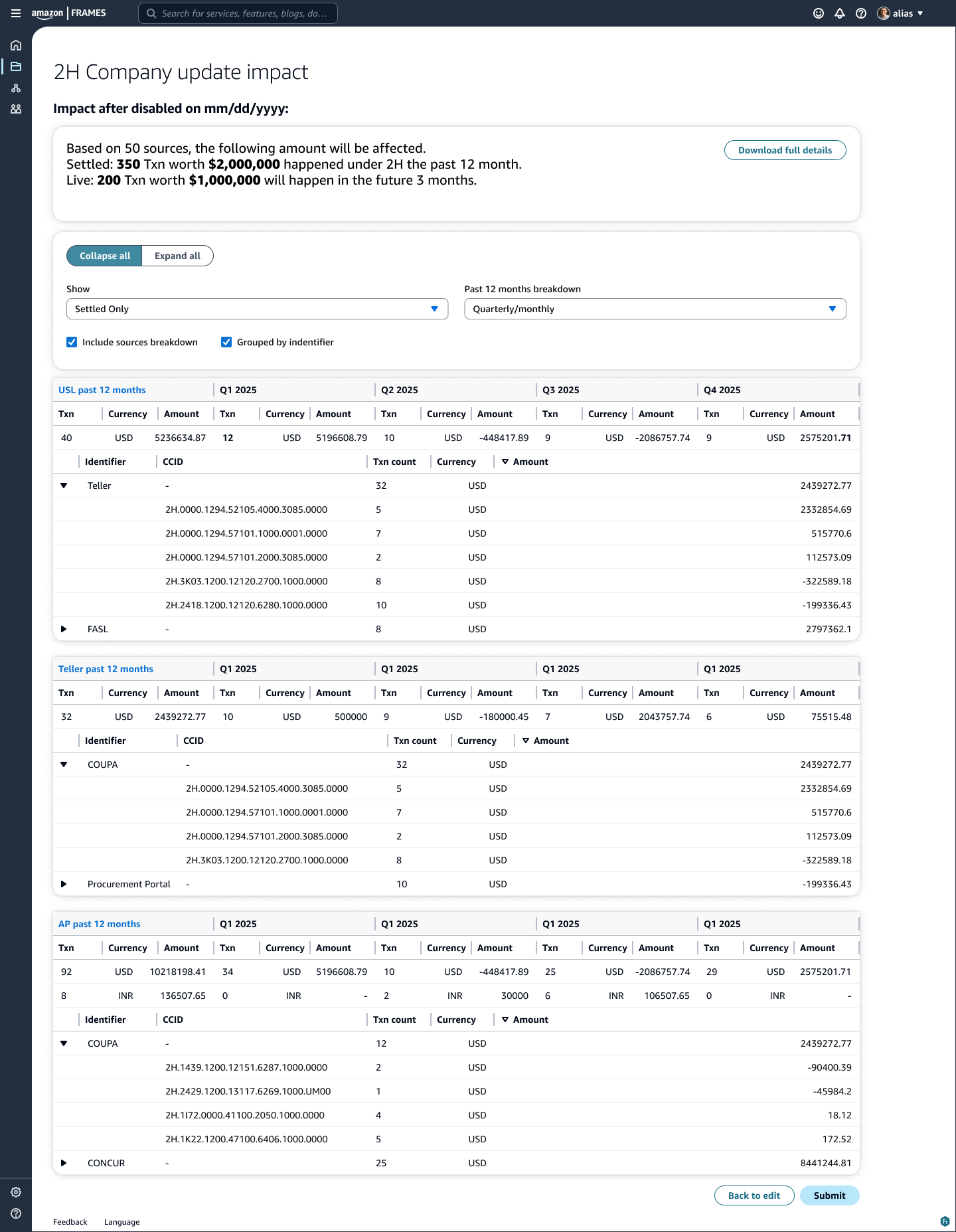The height and width of the screenshot is (1232, 956).
Task: Click Q3 2025 column header
Action: 561,390
